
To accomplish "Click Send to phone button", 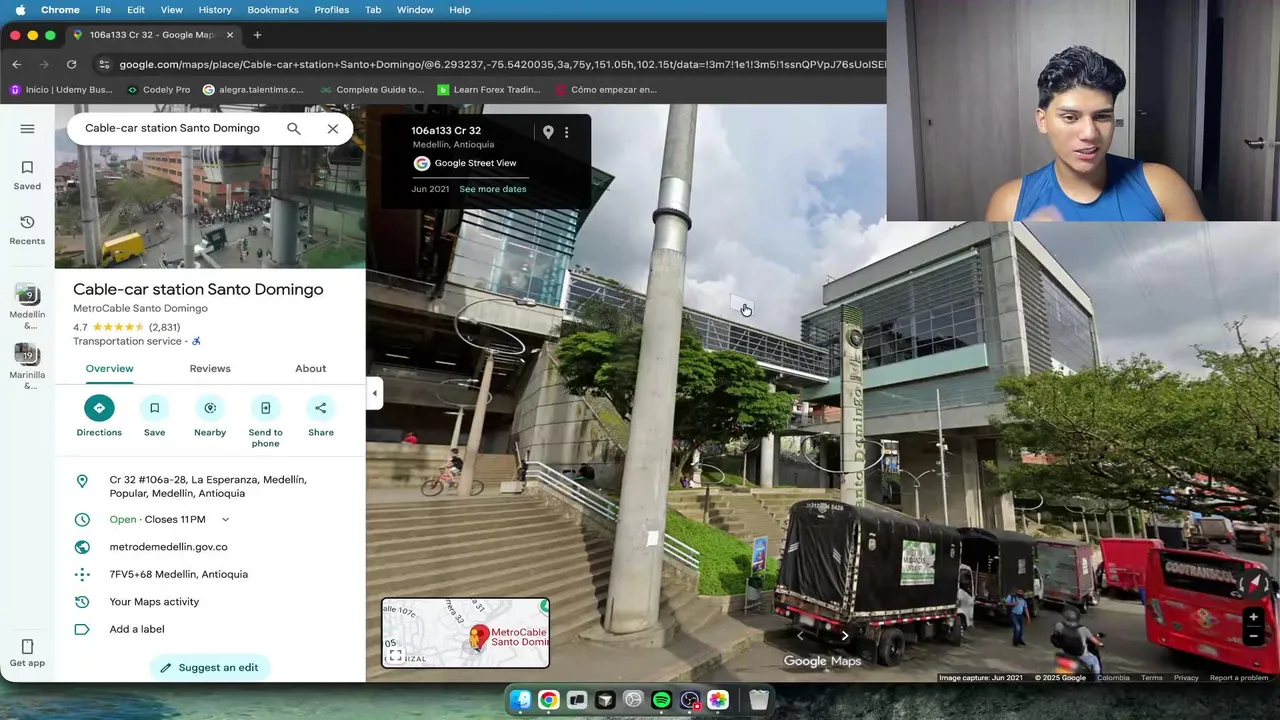I will [x=265, y=421].
